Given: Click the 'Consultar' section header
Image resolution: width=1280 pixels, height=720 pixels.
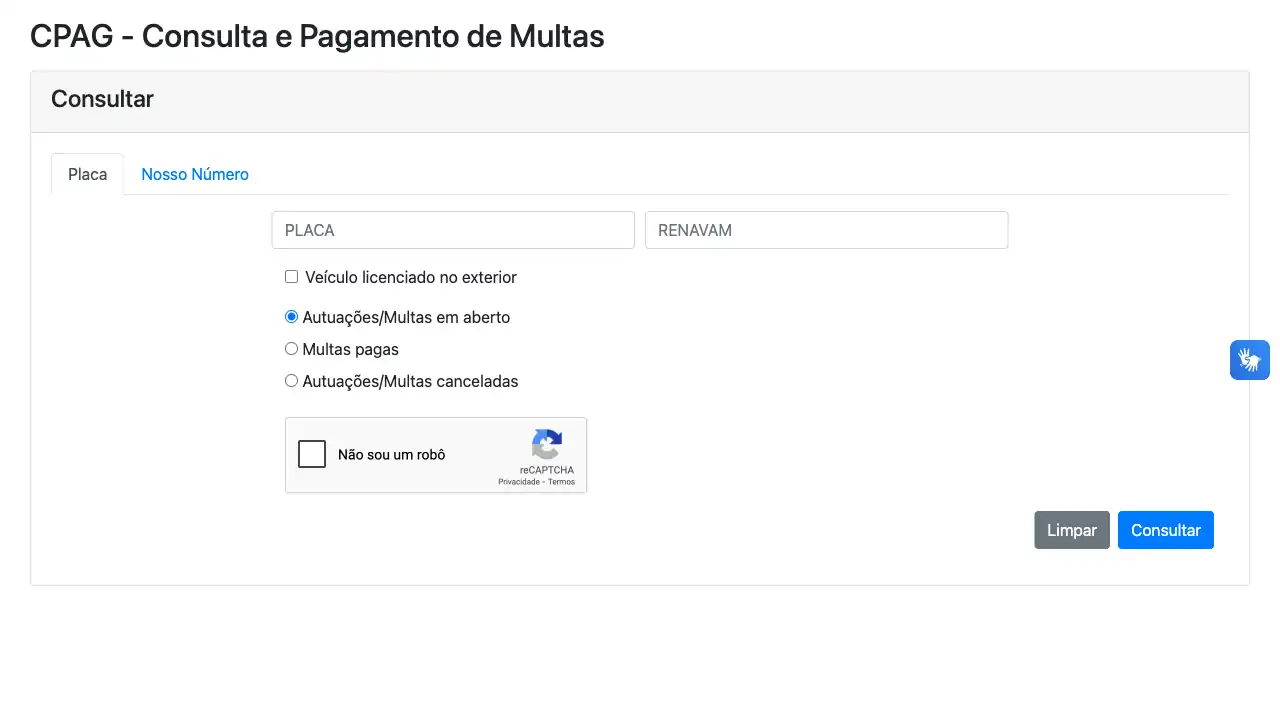Looking at the screenshot, I should [x=102, y=99].
